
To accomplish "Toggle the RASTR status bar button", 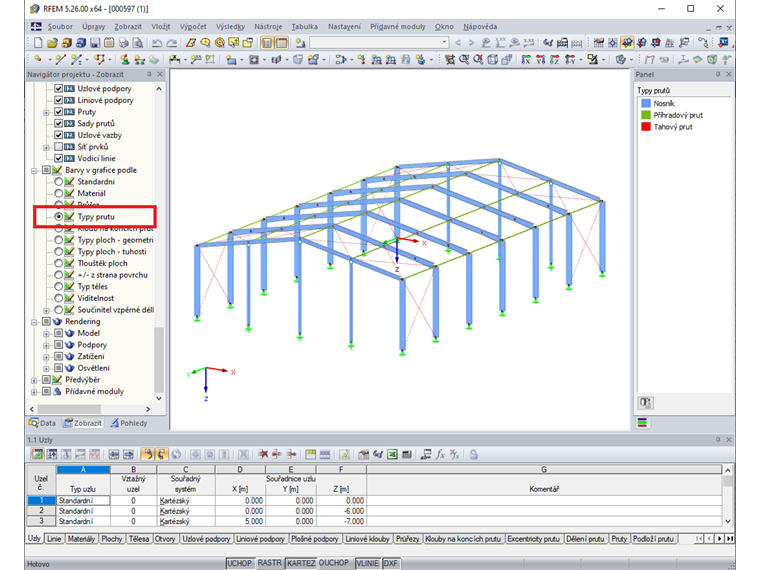I will (x=269, y=563).
